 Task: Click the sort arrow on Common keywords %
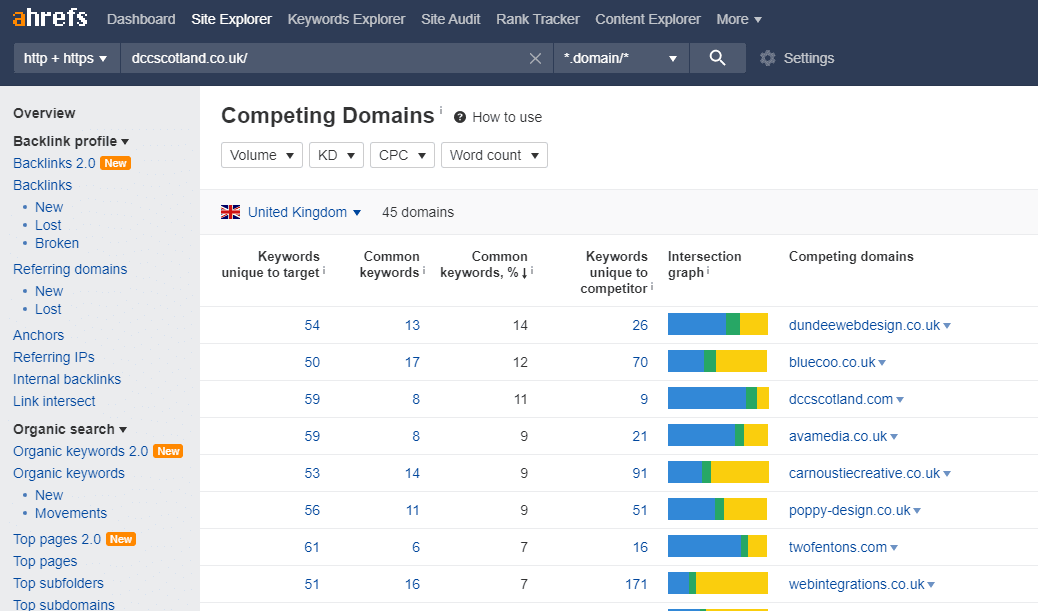pyautogui.click(x=524, y=273)
